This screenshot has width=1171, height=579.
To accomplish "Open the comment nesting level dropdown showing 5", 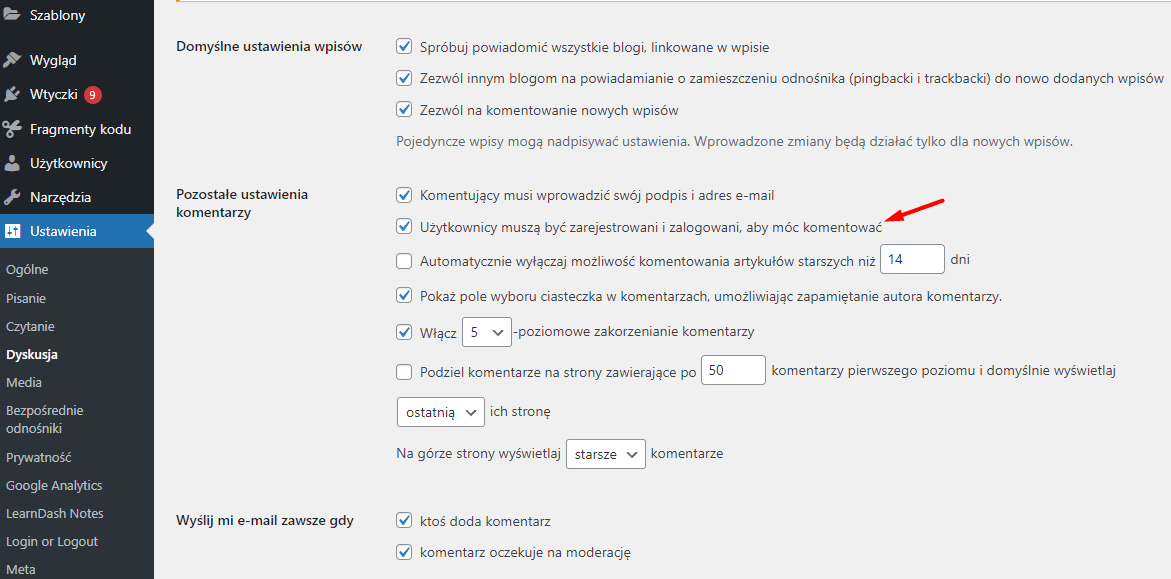I will pyautogui.click(x=486, y=332).
